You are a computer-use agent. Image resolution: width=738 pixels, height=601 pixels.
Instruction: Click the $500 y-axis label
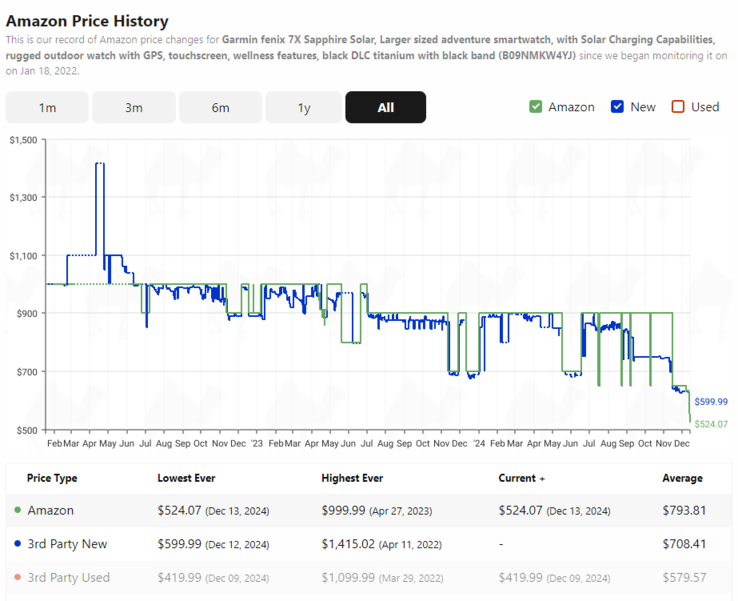[x=27, y=430]
